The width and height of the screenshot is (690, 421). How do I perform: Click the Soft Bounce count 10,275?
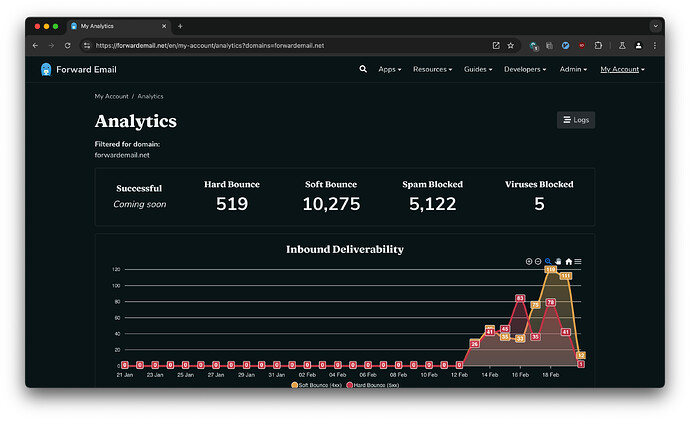point(331,204)
